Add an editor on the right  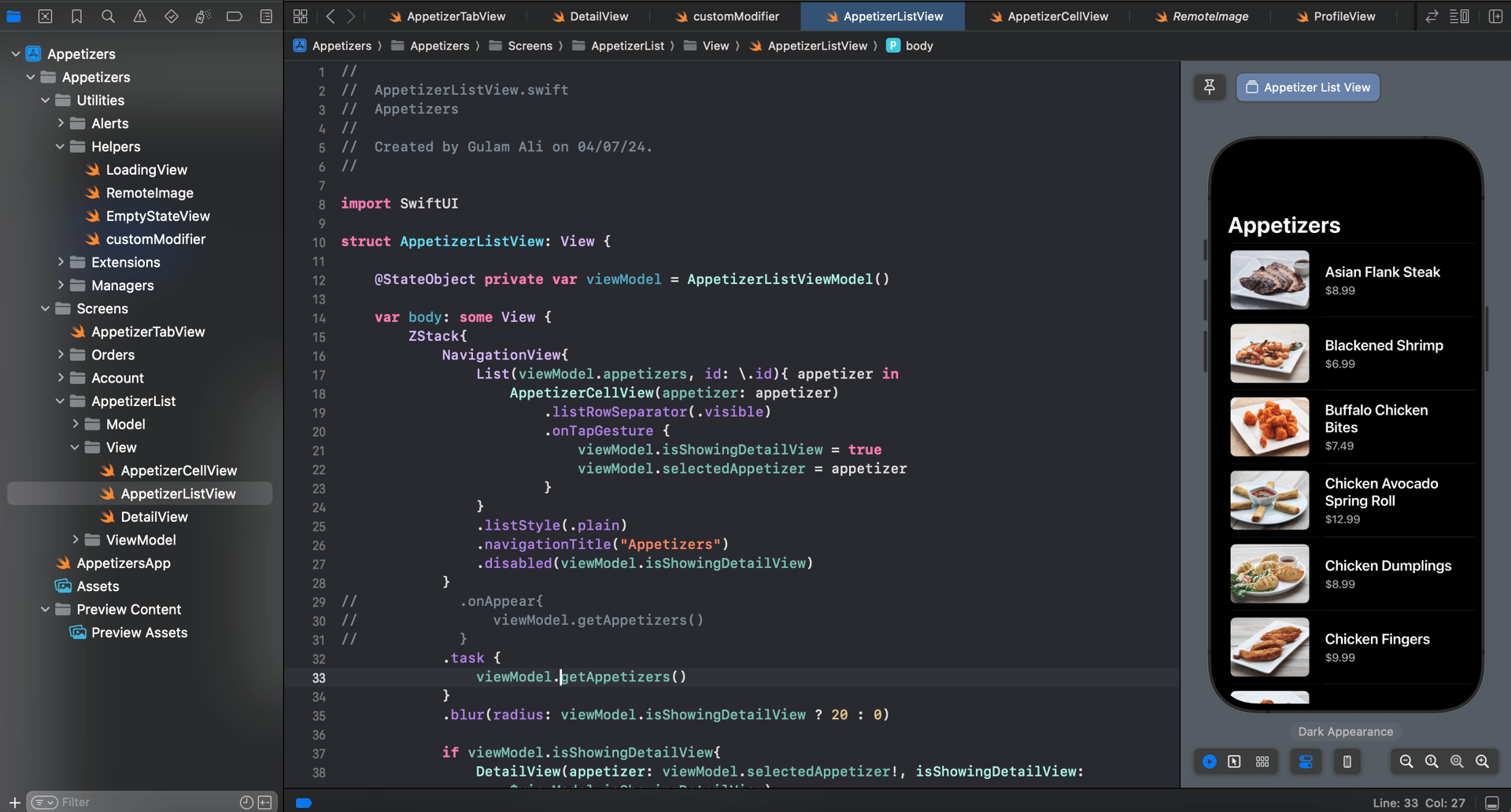click(x=1495, y=16)
